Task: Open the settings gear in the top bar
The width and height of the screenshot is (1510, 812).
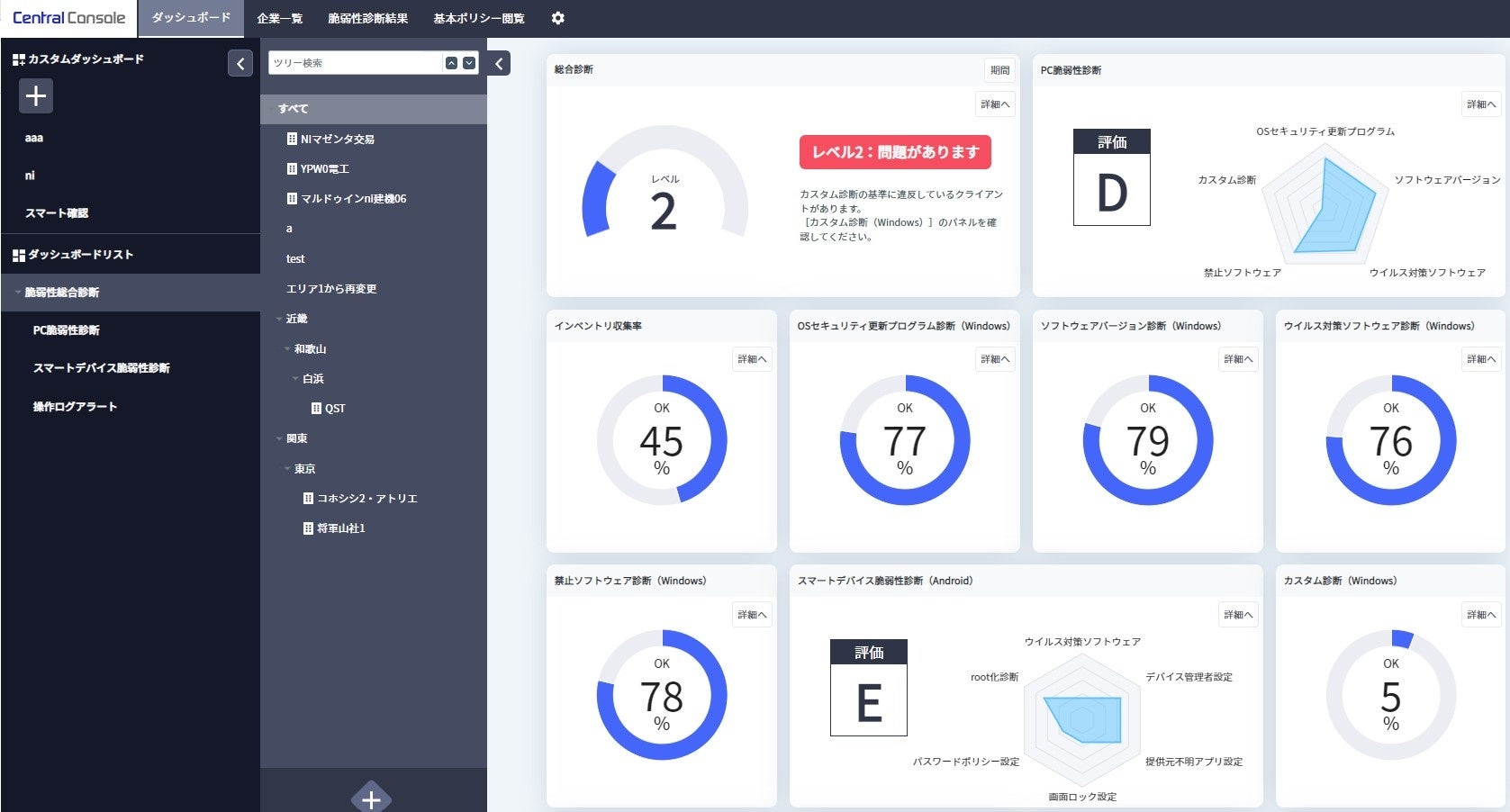Action: coord(558,18)
